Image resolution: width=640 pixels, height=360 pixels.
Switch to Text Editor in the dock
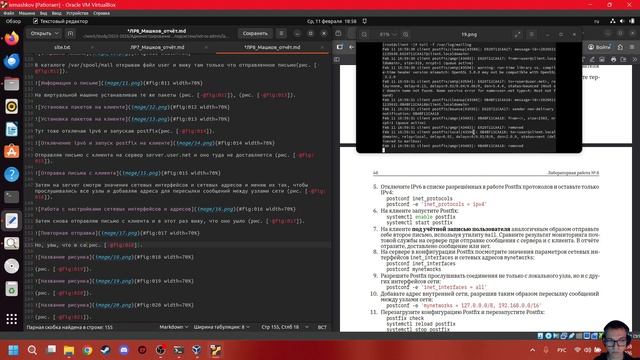coord(11,220)
